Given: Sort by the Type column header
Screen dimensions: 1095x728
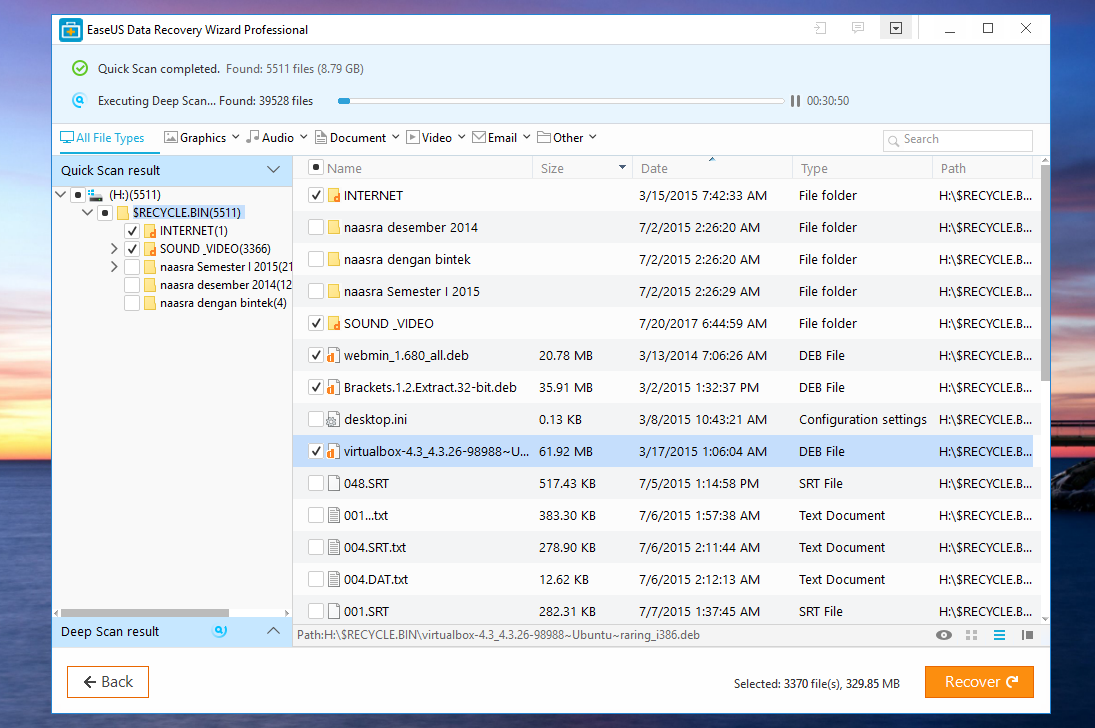Looking at the screenshot, I should coord(862,168).
